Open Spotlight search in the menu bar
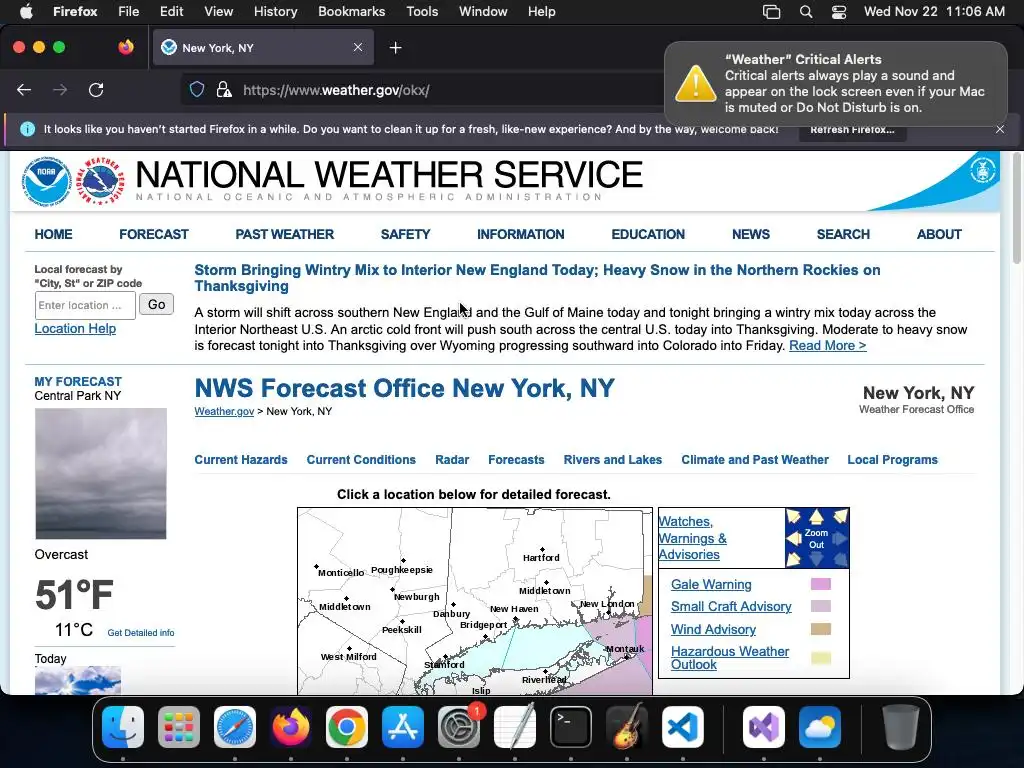The width and height of the screenshot is (1024, 768). (x=807, y=12)
